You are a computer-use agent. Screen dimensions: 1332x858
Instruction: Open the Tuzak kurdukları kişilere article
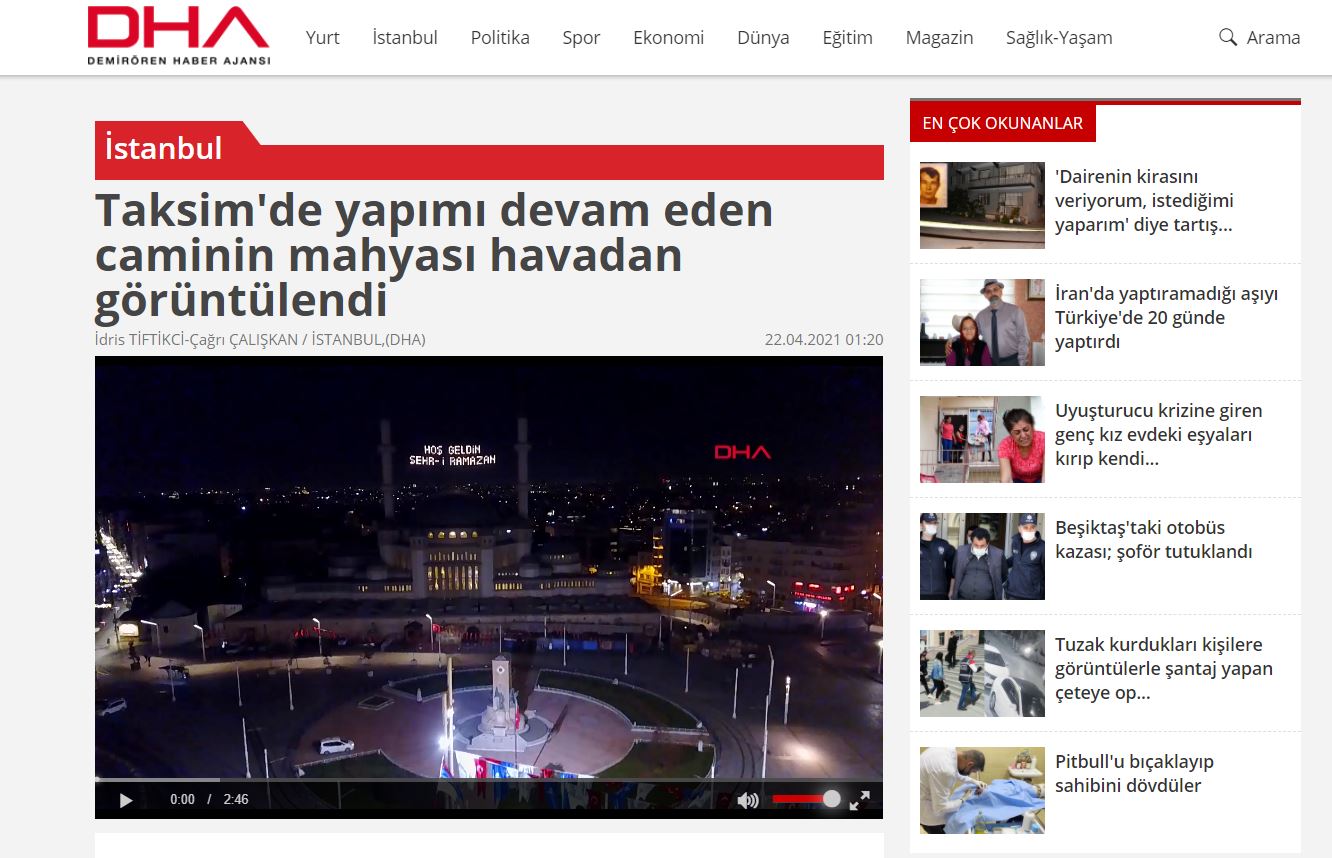pyautogui.click(x=1163, y=669)
